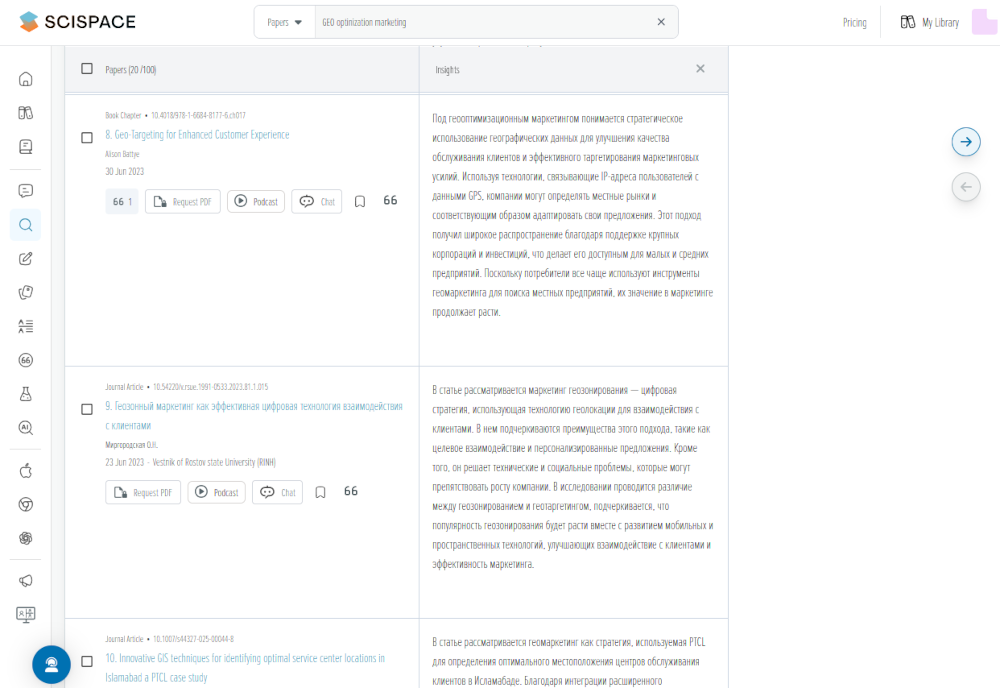Viewport: 1000px width, 688px height.
Task: Click DOI 10.1007/s44327-025-00044-8
Action: pyautogui.click(x=193, y=639)
